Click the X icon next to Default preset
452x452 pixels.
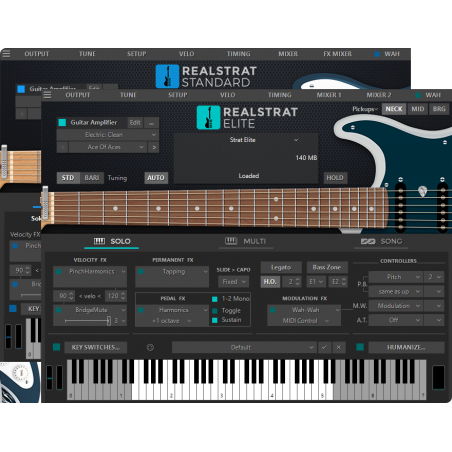click(x=339, y=347)
